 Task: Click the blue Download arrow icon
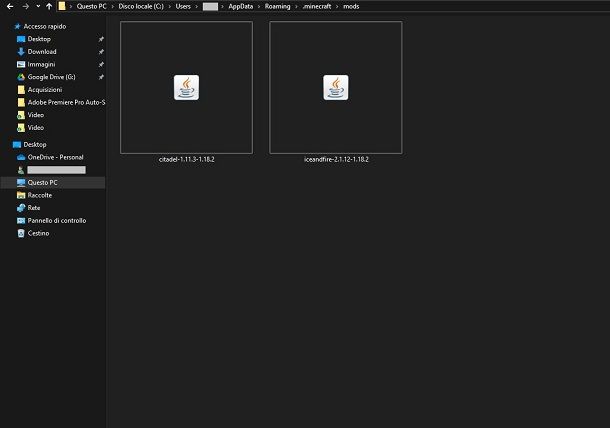click(x=21, y=52)
